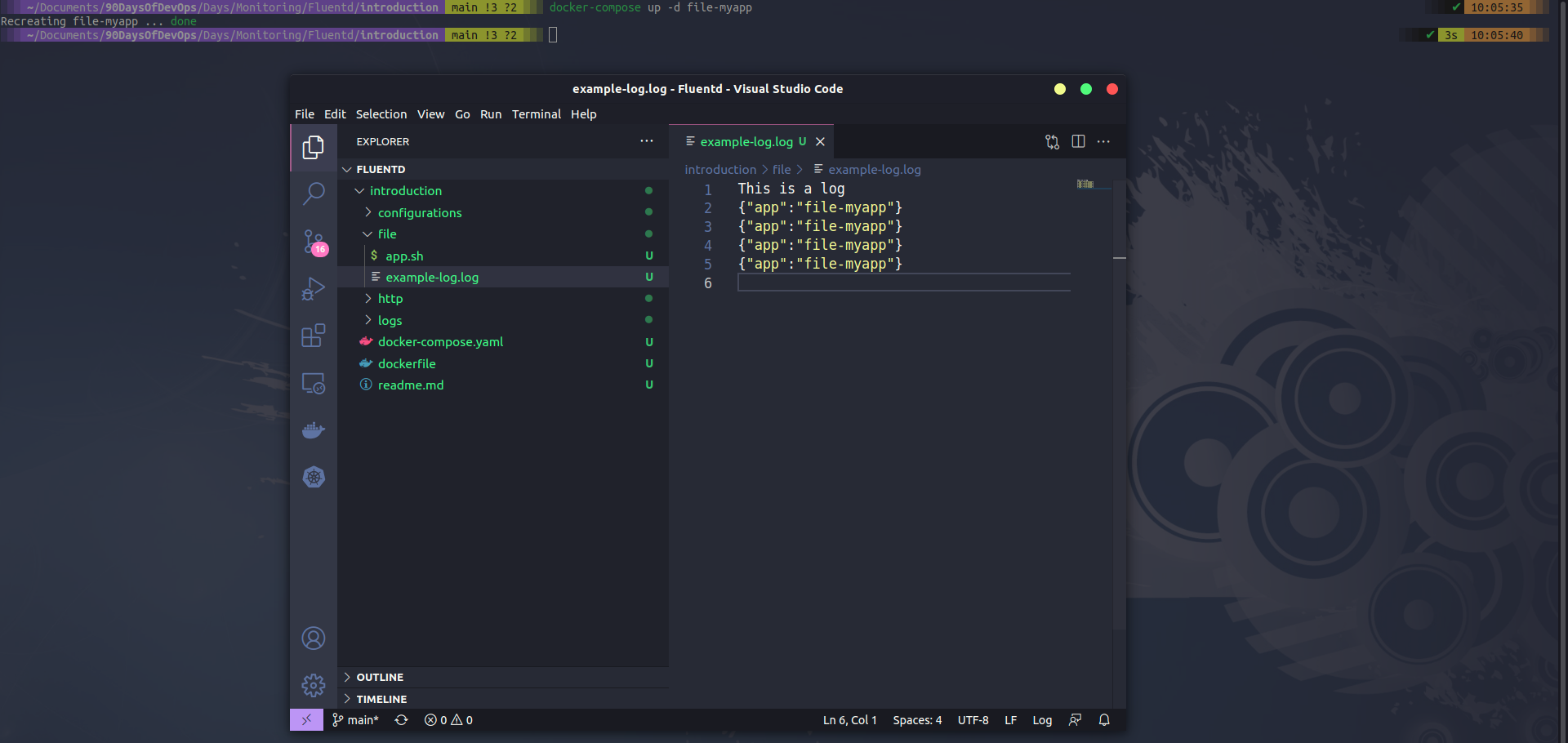Open the Selection menu

381,114
